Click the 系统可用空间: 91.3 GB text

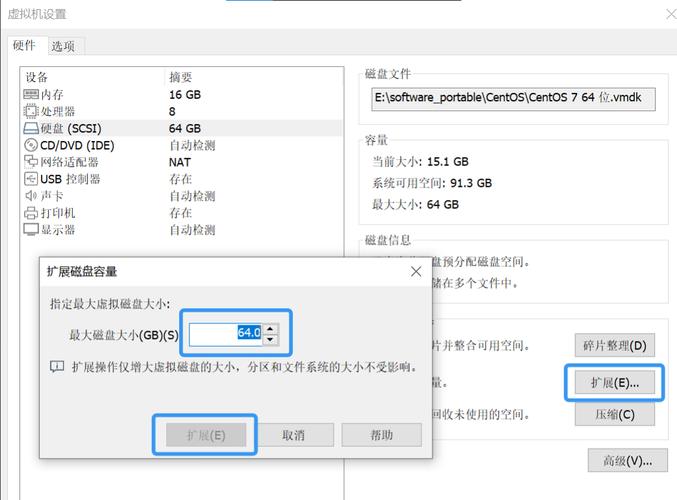(432, 183)
